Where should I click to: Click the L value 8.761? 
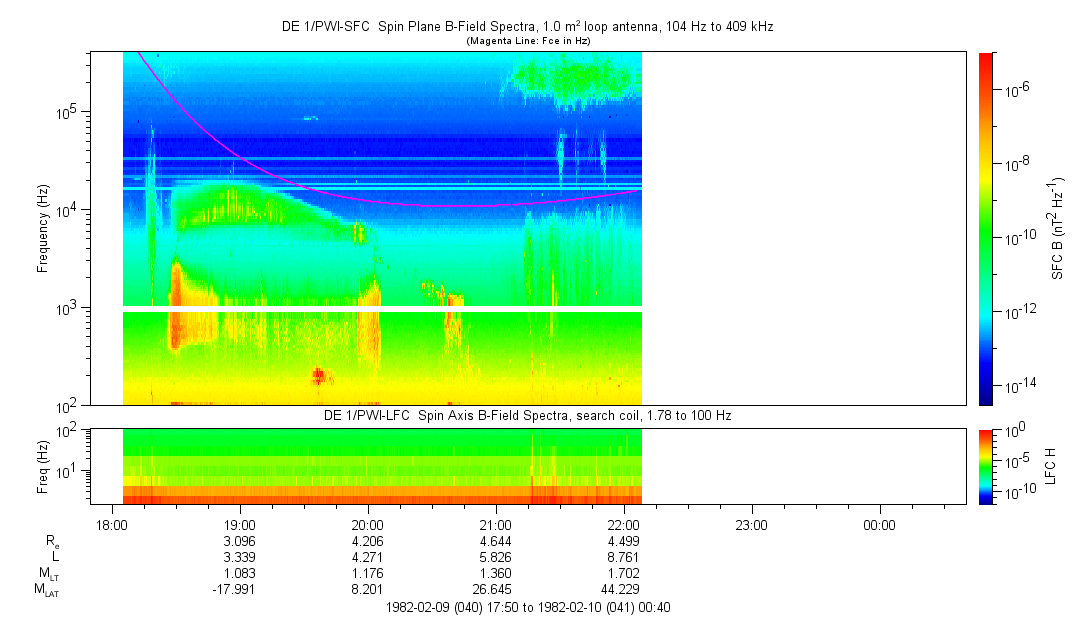coord(624,557)
